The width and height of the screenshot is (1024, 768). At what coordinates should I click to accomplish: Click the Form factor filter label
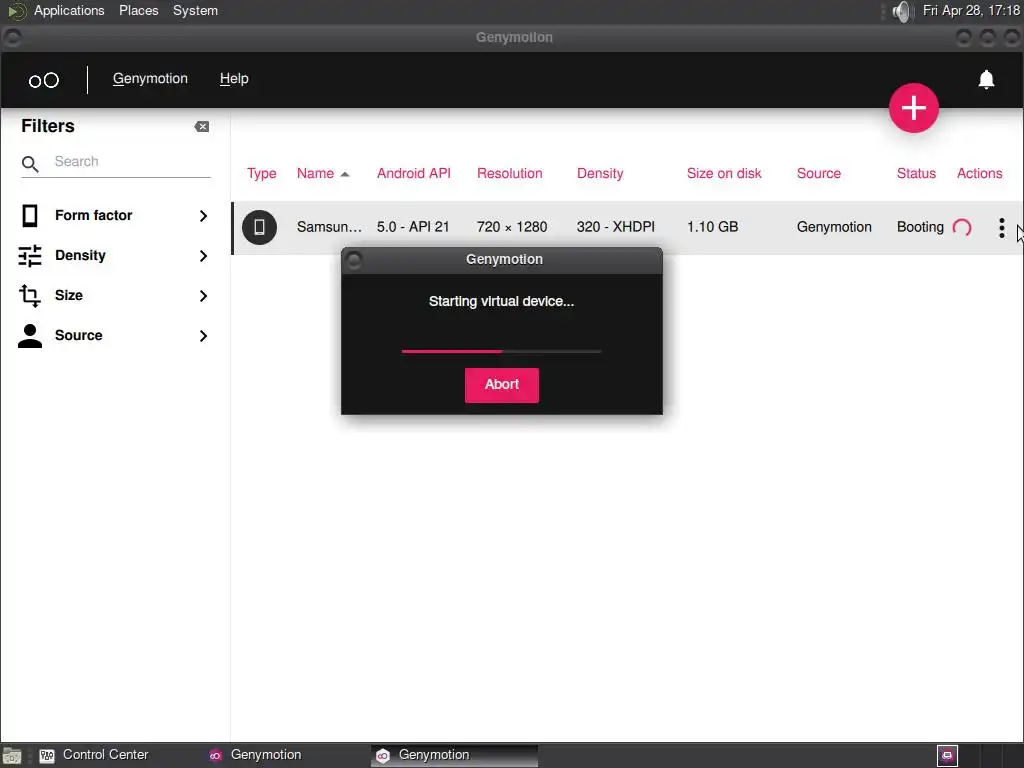[93, 215]
